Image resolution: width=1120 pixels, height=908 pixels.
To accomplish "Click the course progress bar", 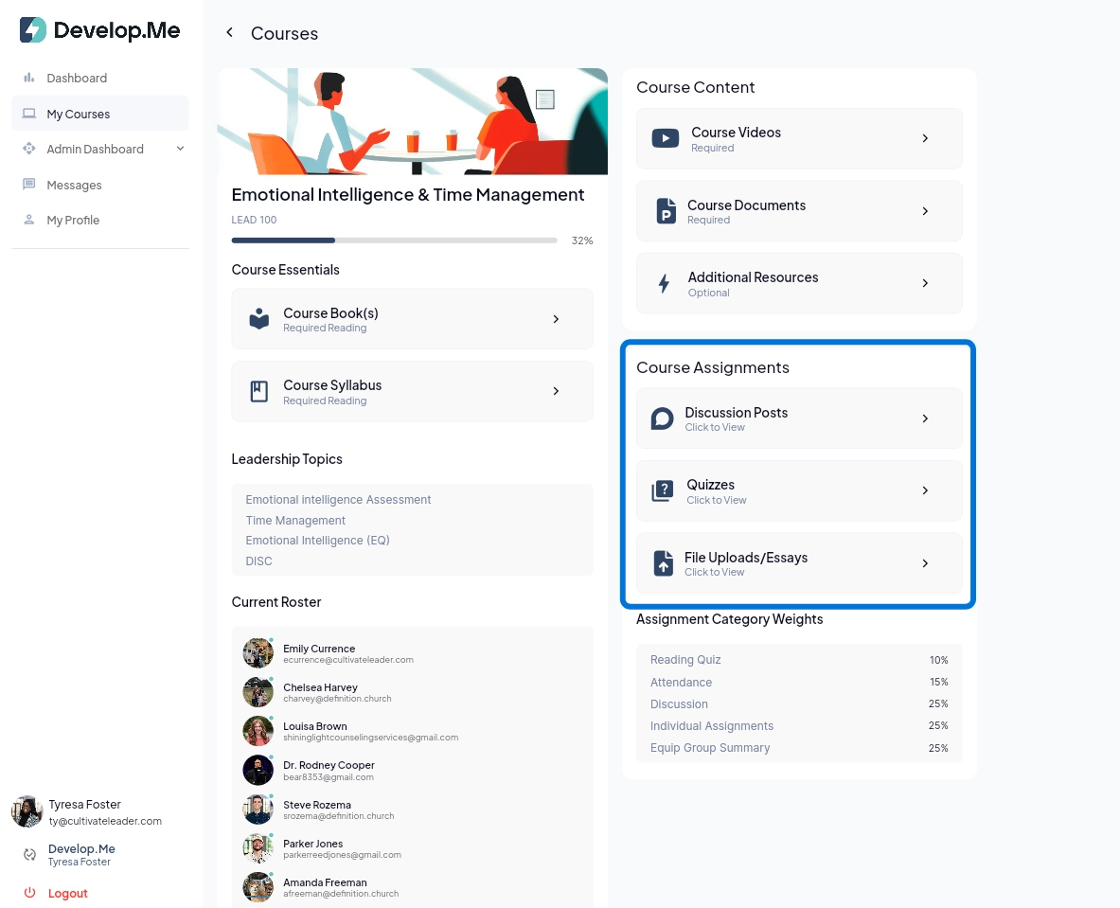I will [394, 240].
